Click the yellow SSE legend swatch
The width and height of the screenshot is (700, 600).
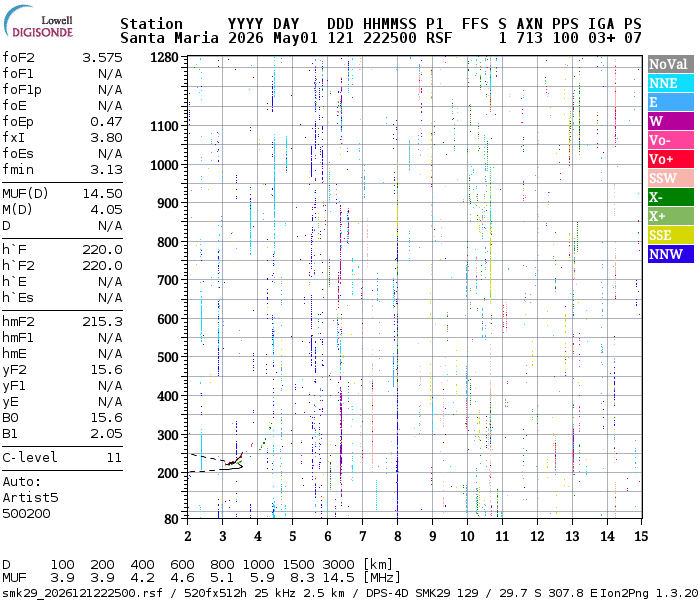point(671,235)
